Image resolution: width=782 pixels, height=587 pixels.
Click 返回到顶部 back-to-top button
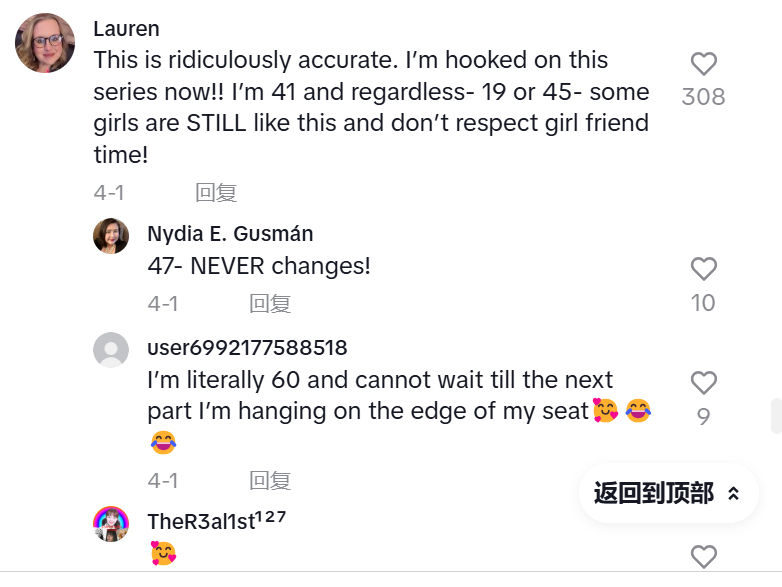point(668,493)
